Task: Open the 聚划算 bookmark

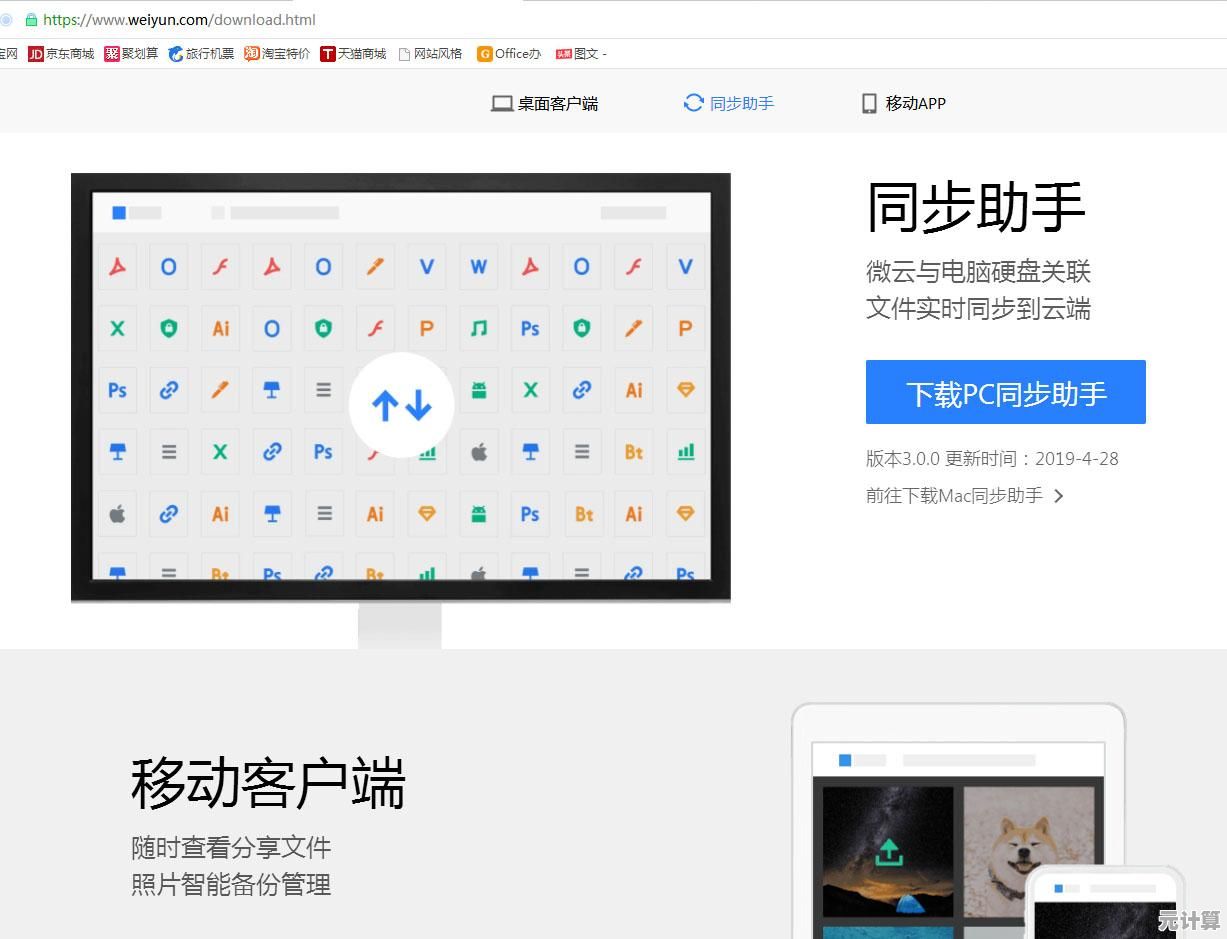Action: pos(131,54)
